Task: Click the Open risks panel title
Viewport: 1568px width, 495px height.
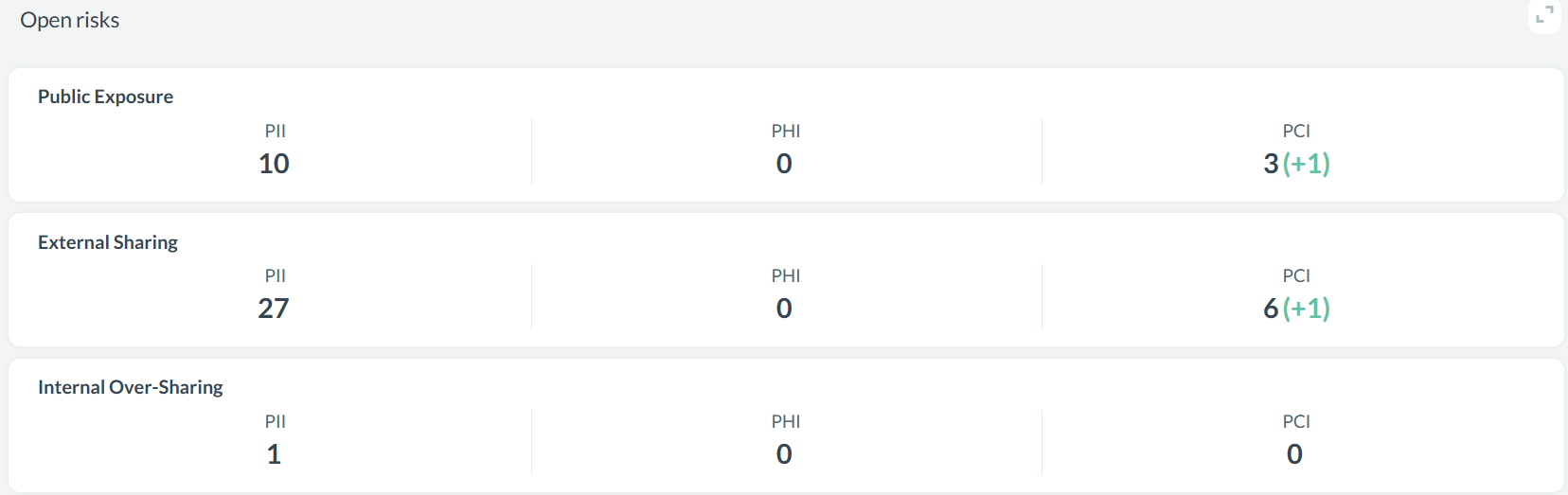Action: [69, 20]
